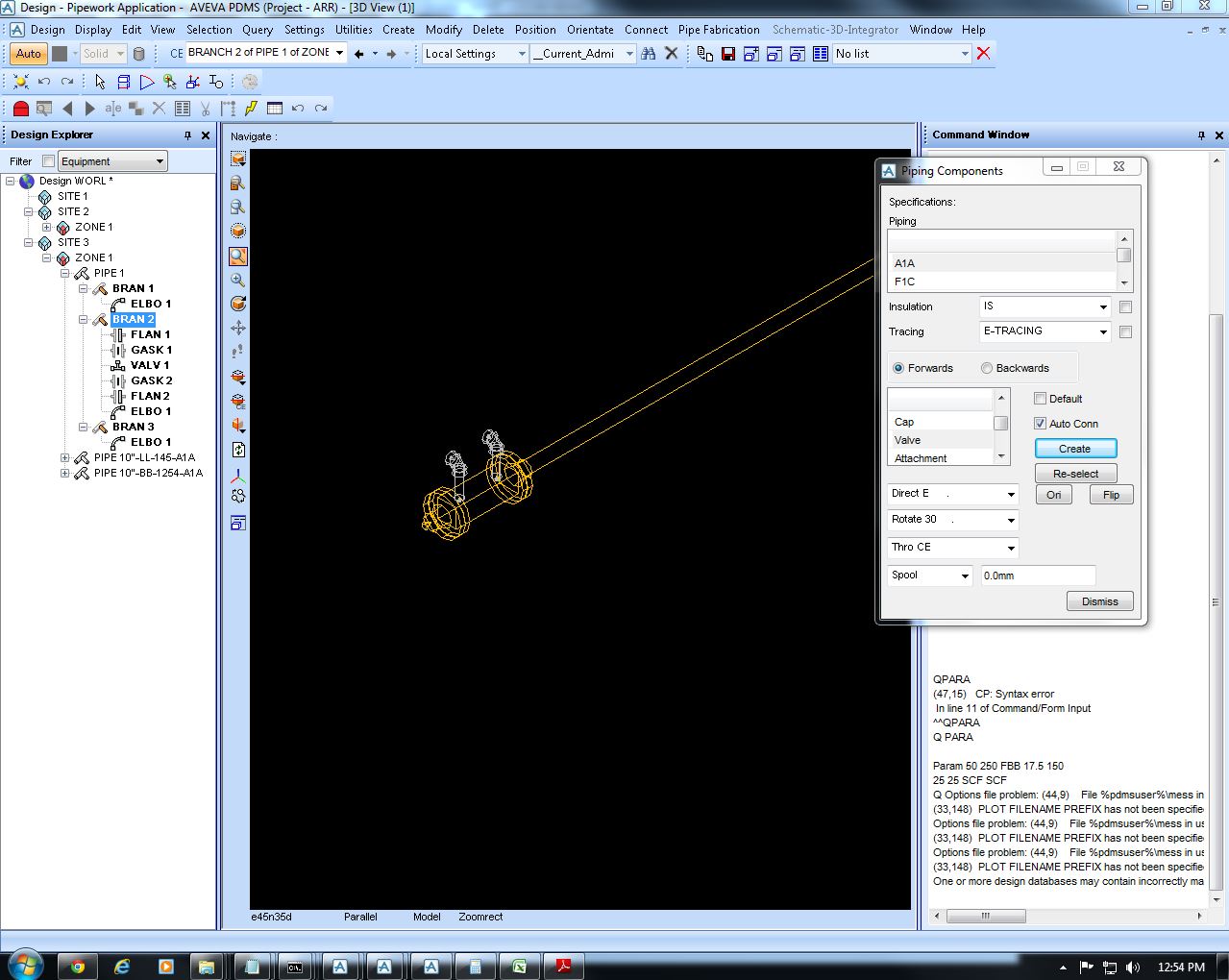Open the Connect menu

coord(646,30)
